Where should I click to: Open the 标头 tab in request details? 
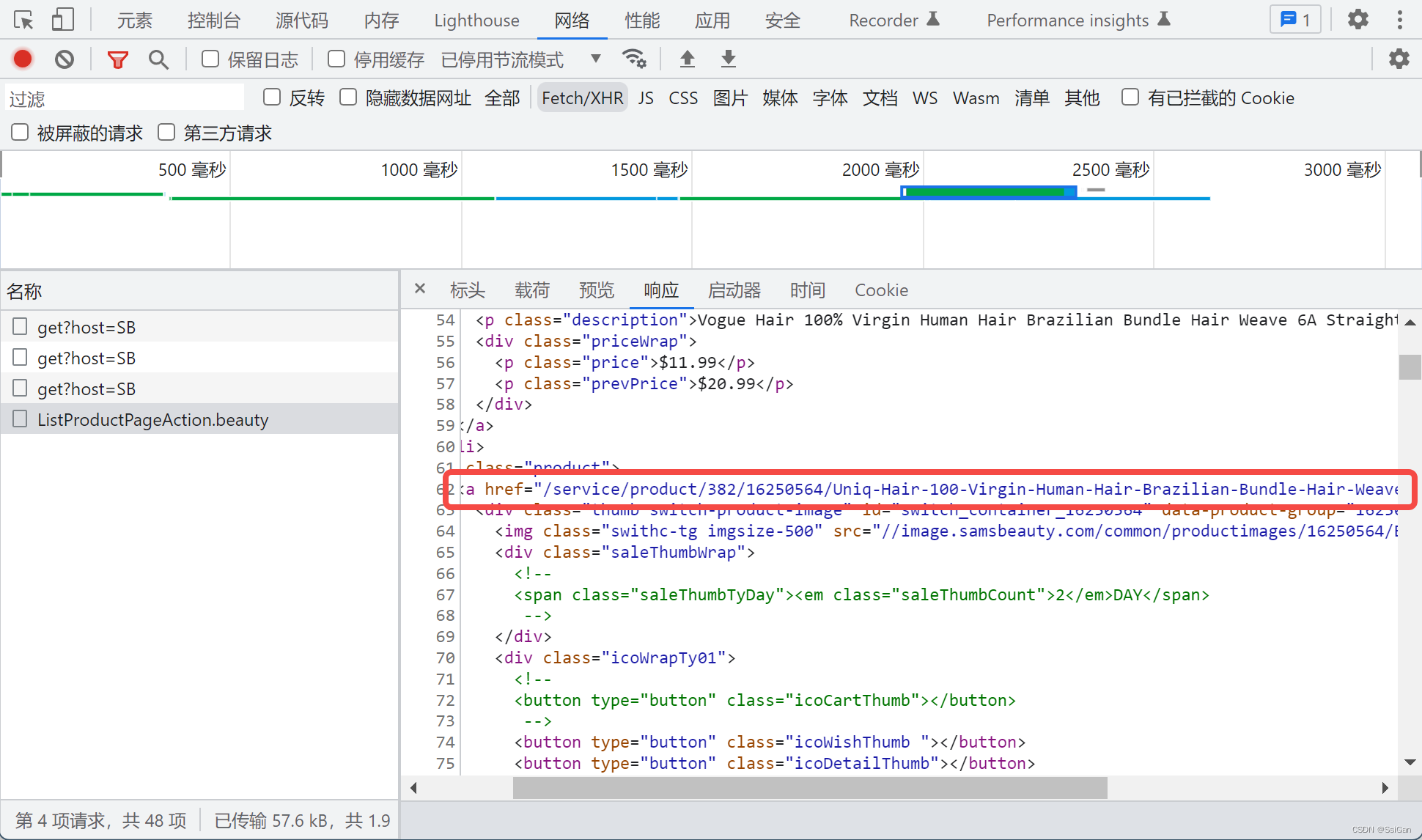(x=468, y=290)
